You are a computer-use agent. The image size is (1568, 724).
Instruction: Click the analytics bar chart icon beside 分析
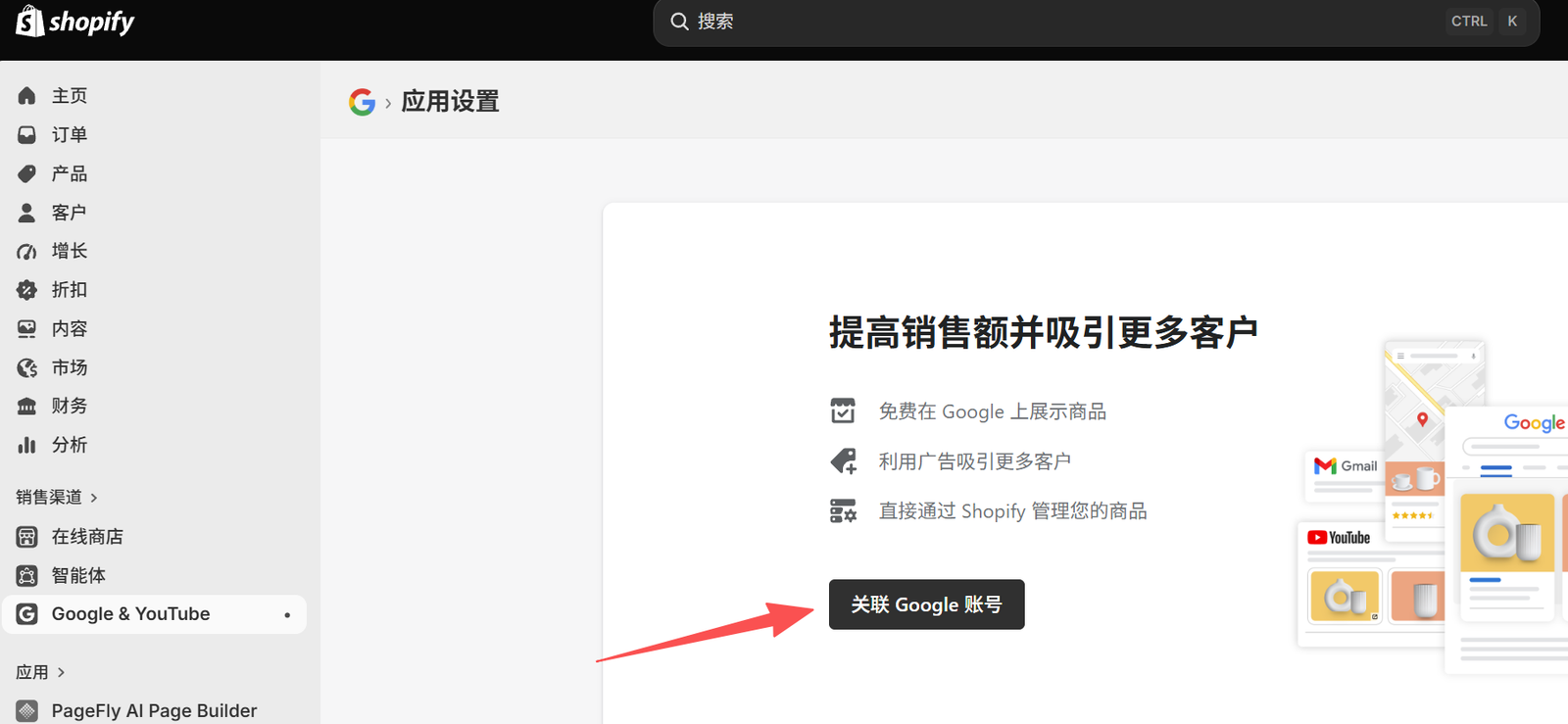coord(26,446)
